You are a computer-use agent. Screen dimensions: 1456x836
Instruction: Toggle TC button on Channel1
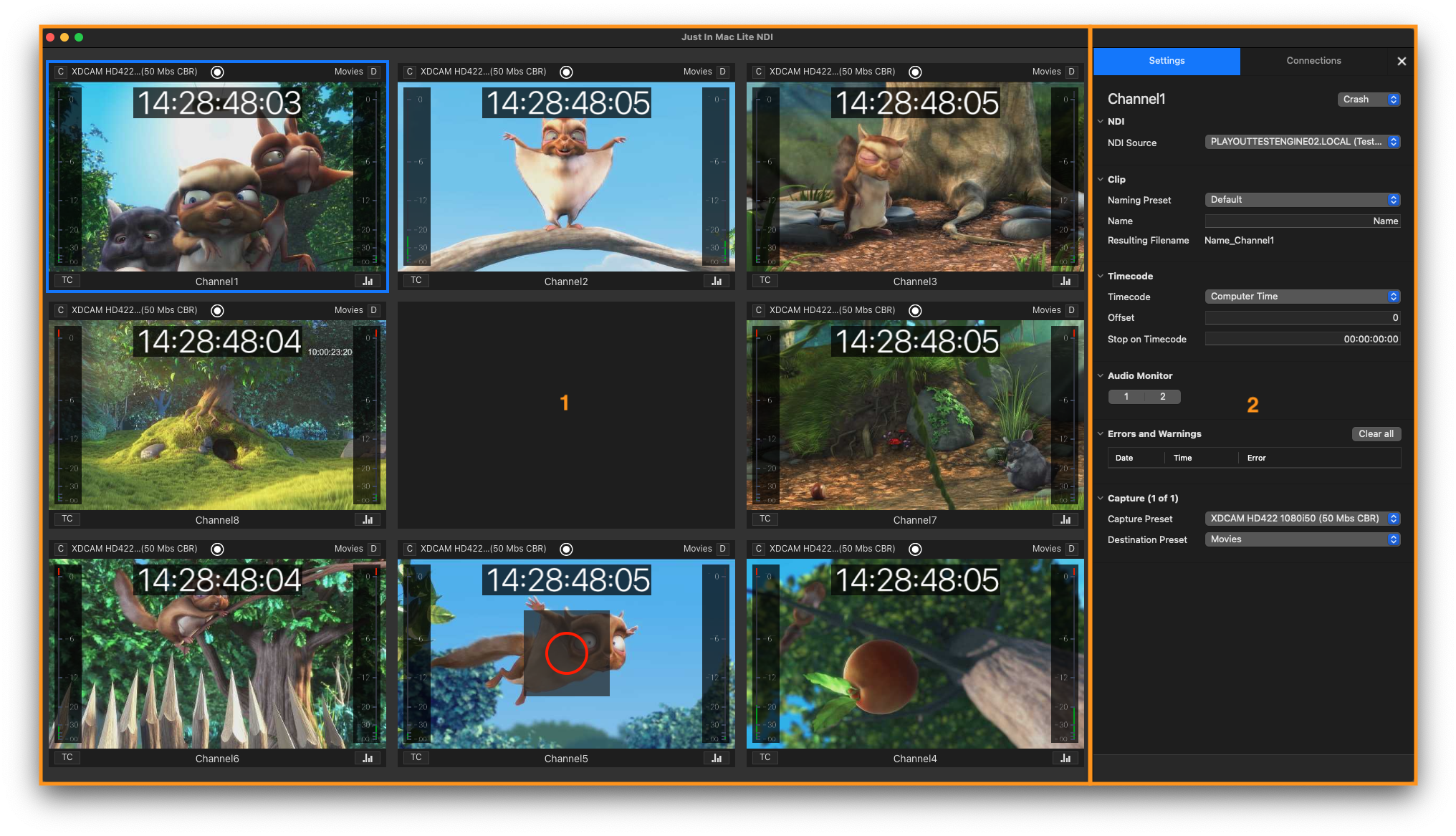[67, 280]
